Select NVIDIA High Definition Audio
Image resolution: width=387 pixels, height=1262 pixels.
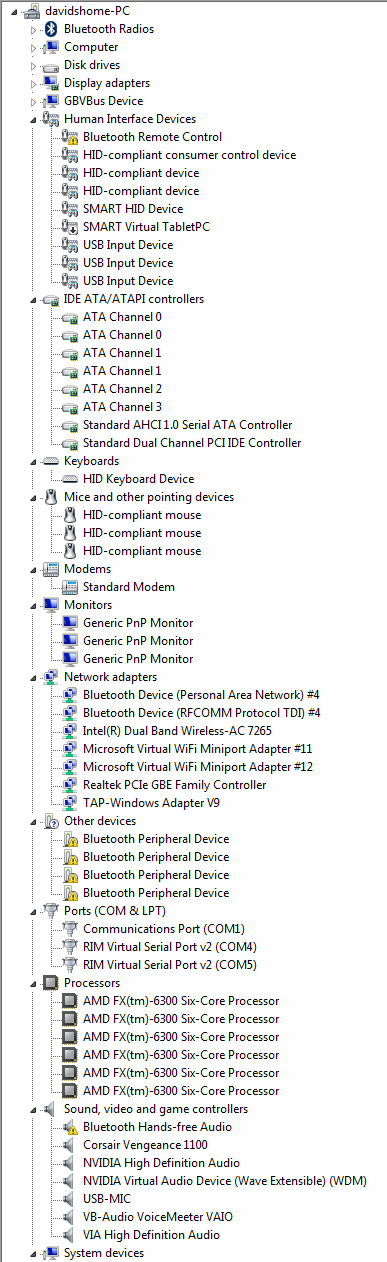pos(161,1163)
